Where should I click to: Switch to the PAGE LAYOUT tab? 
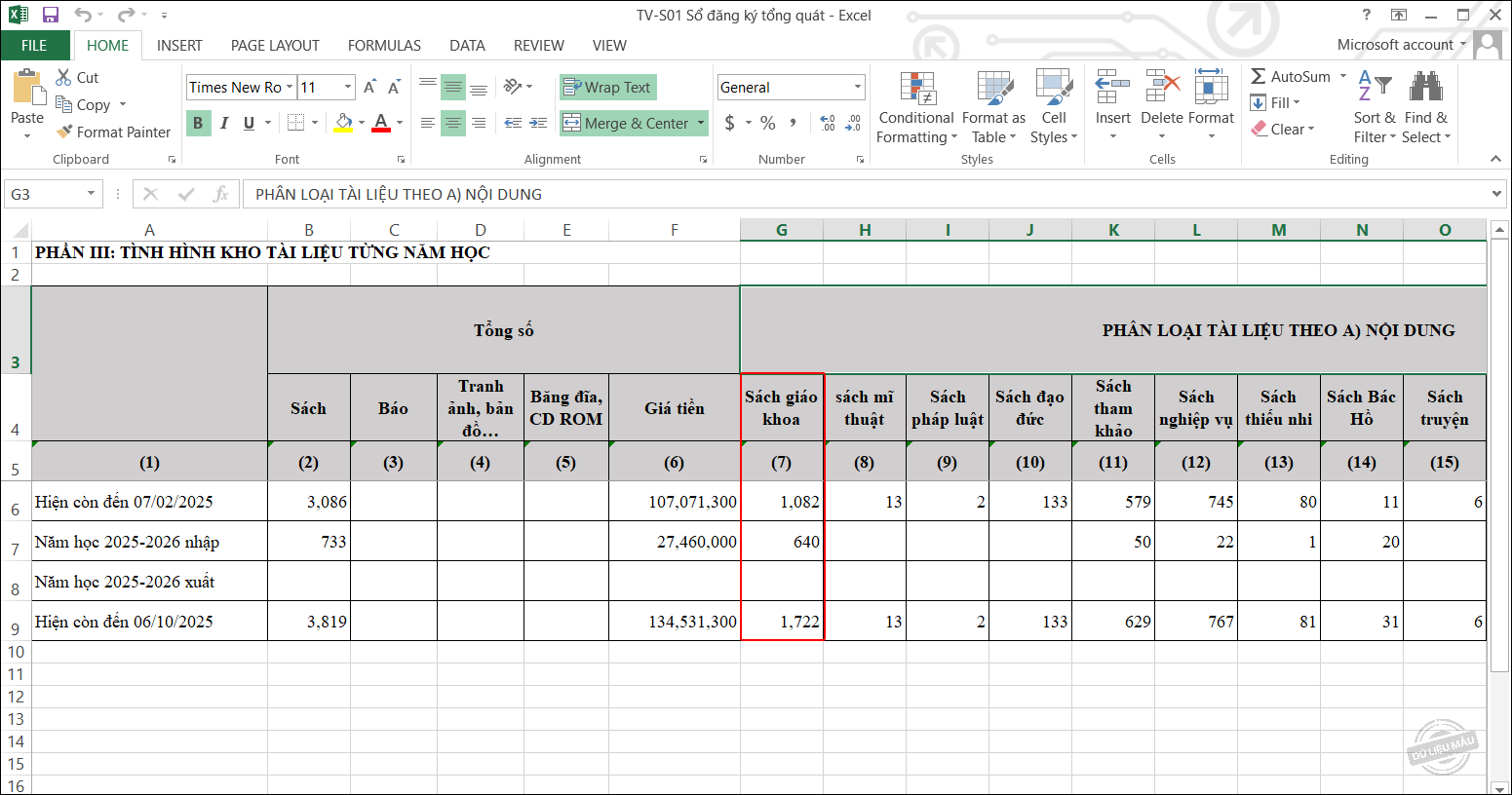tap(275, 46)
